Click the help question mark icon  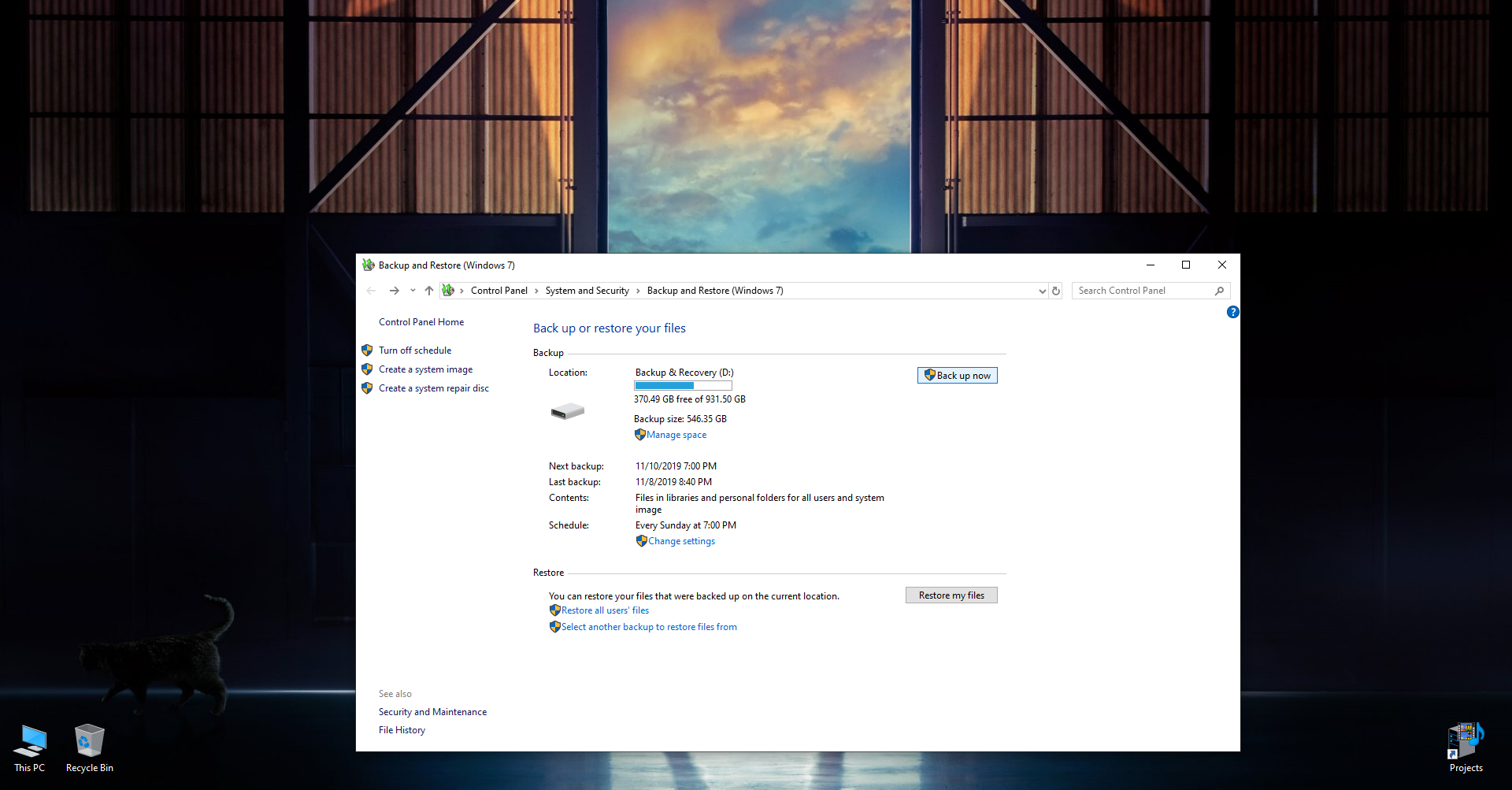1232,312
